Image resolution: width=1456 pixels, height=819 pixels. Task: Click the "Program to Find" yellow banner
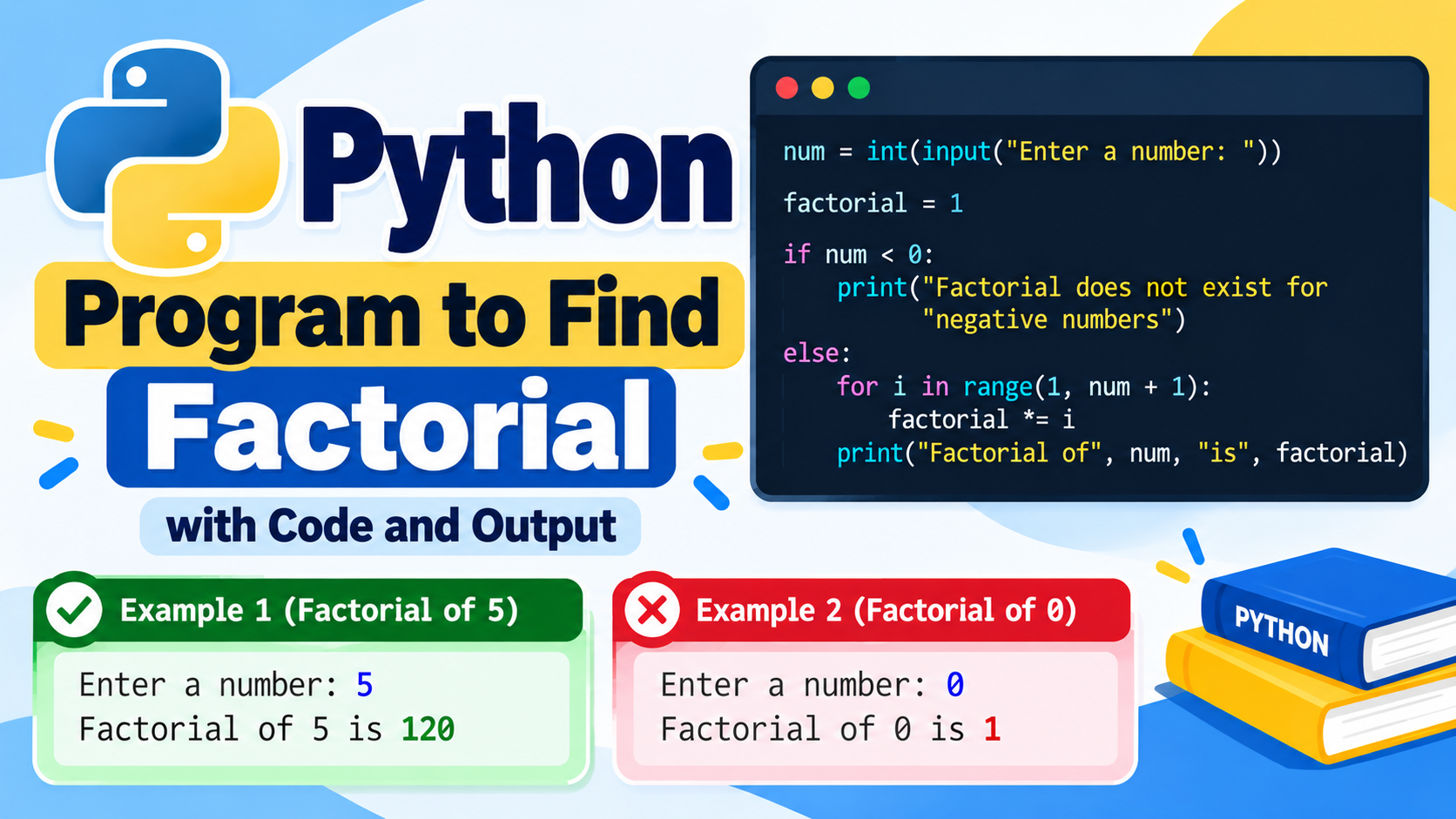[389, 315]
